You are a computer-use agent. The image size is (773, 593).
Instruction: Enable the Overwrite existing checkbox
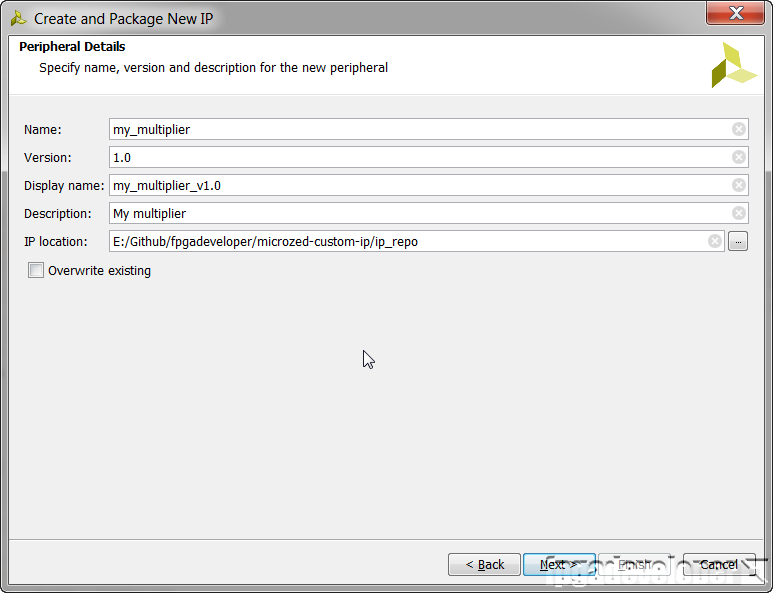35,270
